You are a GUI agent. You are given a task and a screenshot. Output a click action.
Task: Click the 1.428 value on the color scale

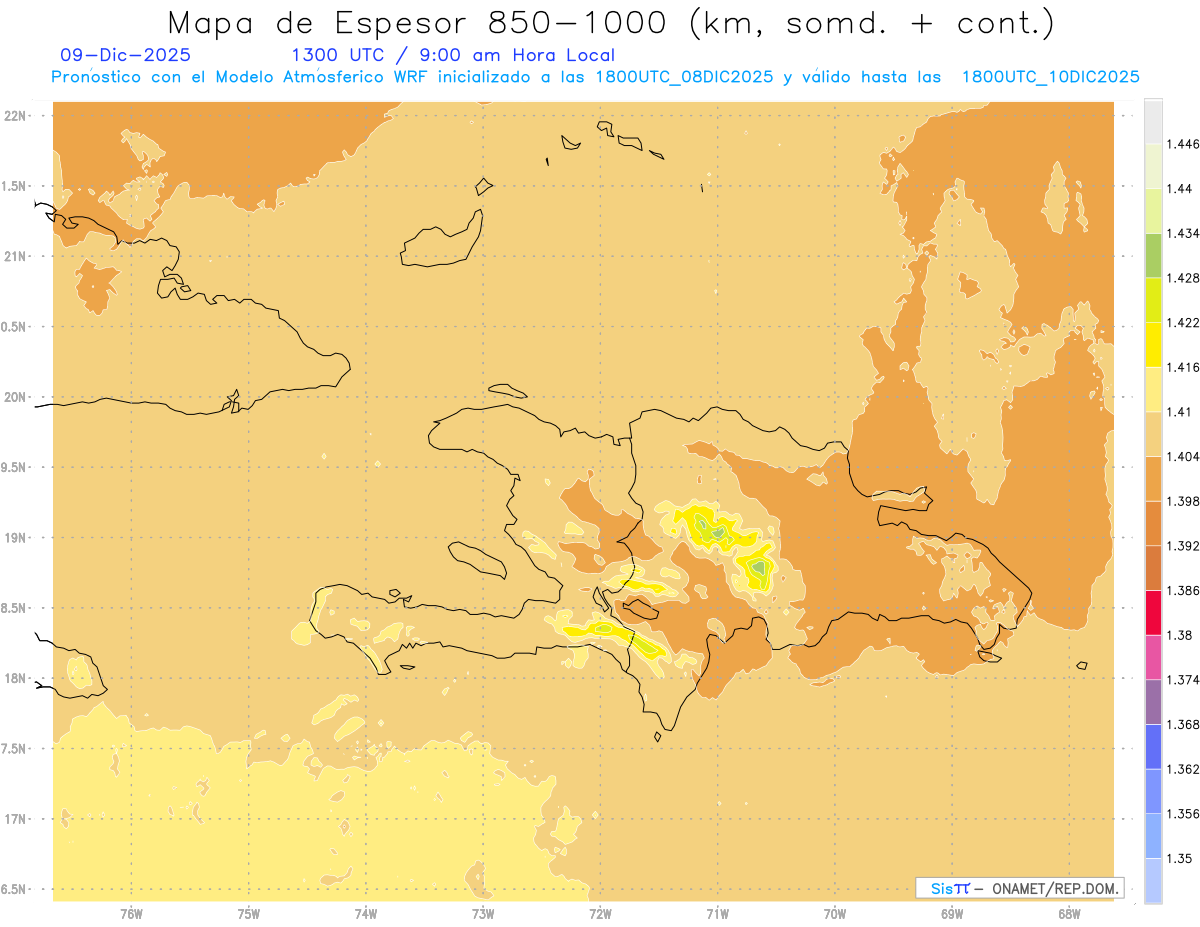pyautogui.click(x=1182, y=278)
